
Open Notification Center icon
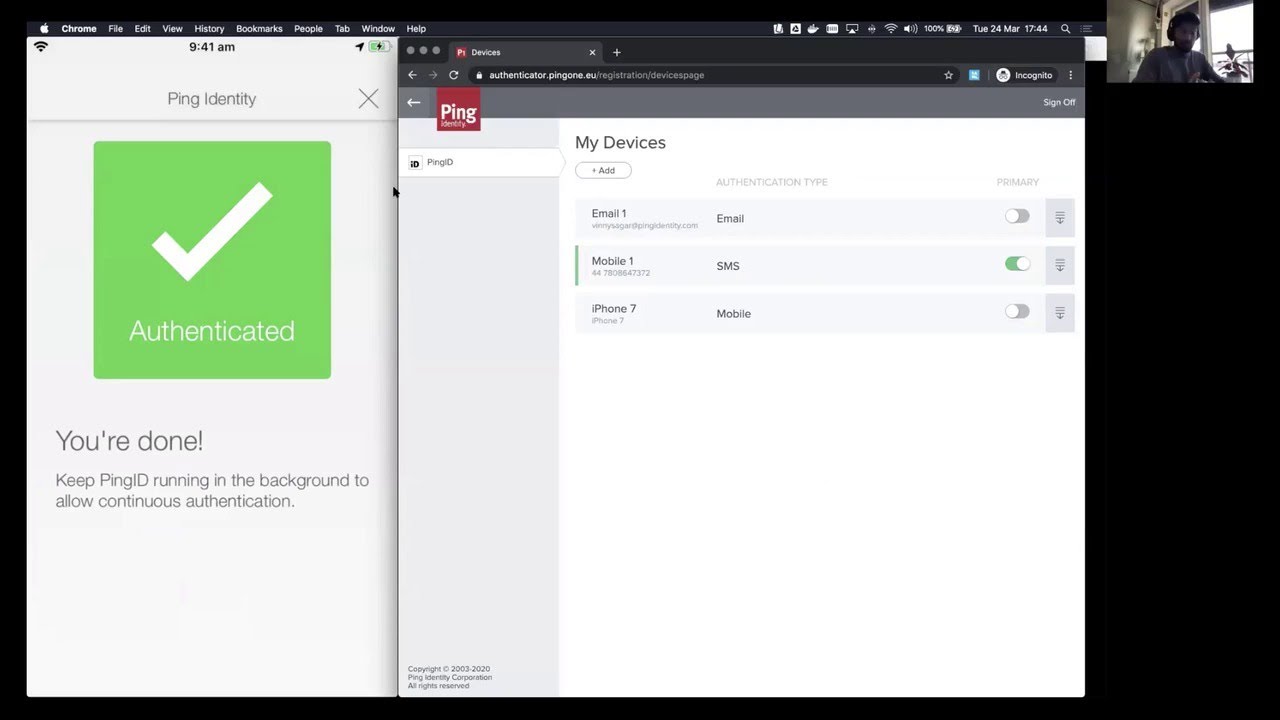pyautogui.click(x=1087, y=29)
